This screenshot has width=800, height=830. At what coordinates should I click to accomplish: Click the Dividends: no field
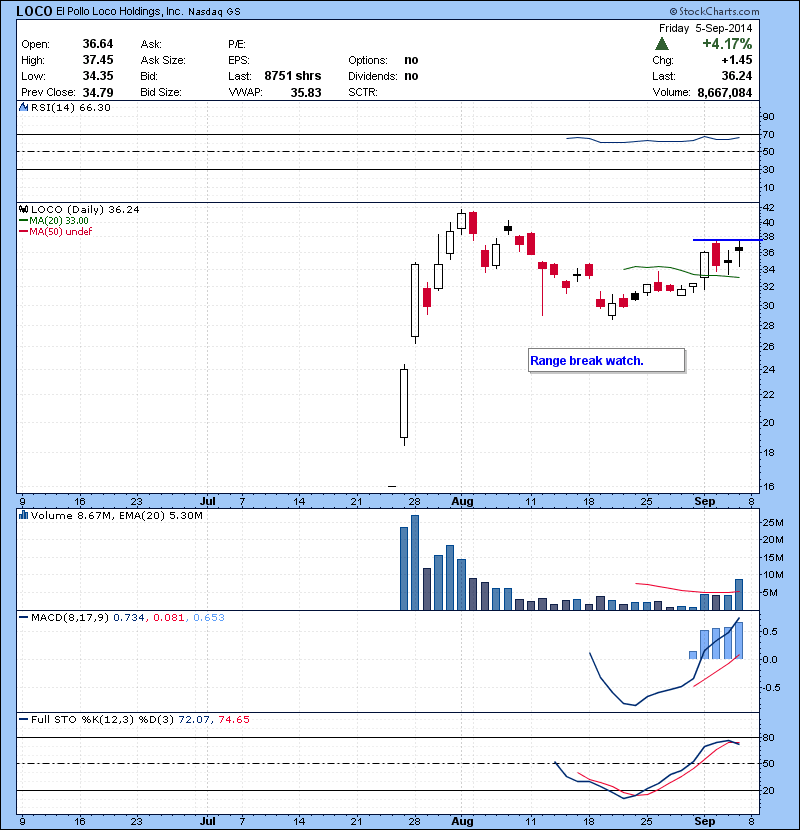click(x=383, y=76)
